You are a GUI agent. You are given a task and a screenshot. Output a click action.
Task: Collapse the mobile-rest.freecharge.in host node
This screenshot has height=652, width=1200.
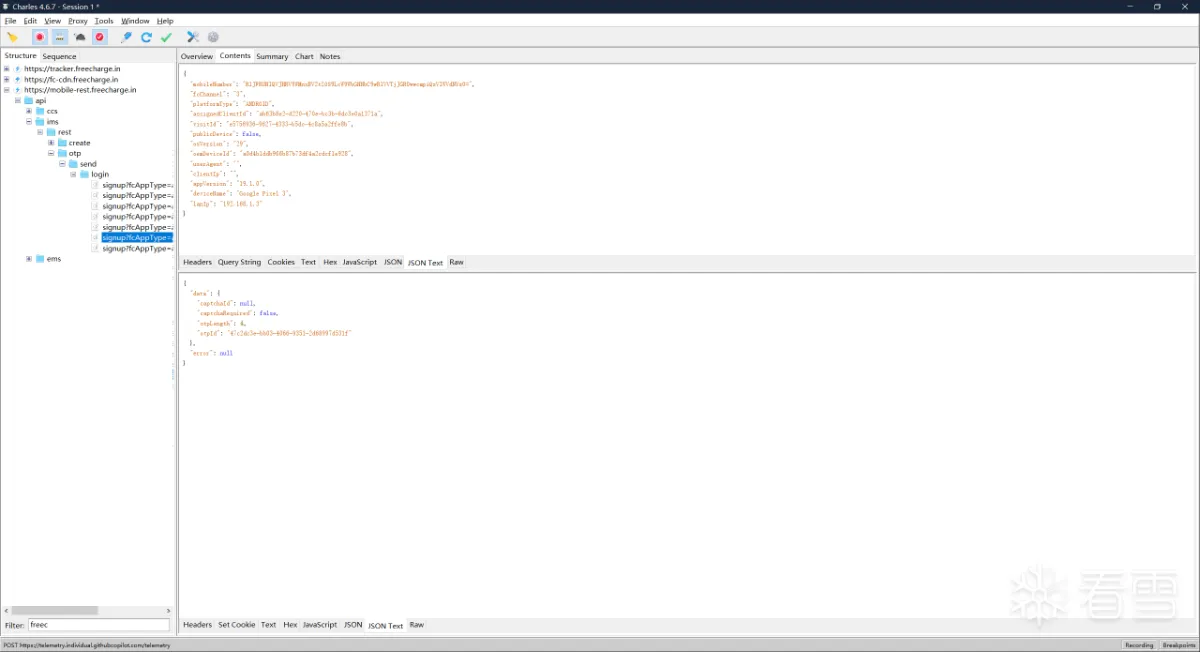[x=6, y=90]
